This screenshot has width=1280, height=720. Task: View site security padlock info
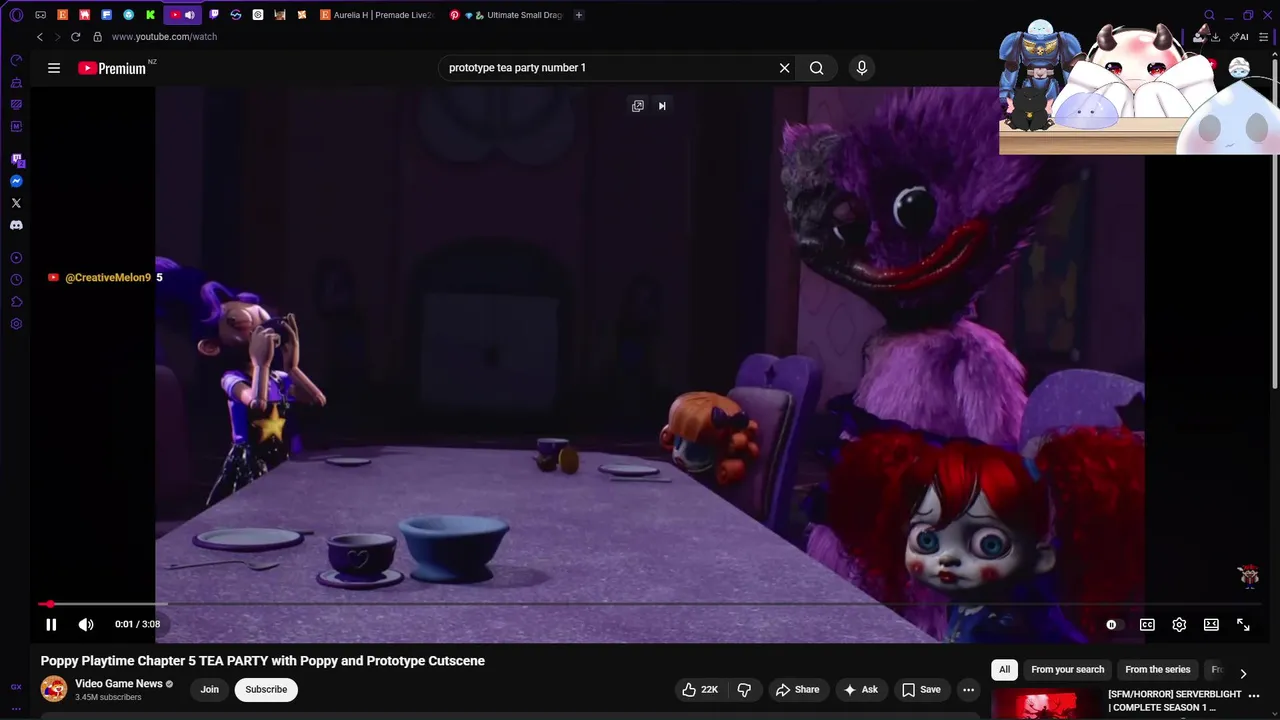tap(97, 37)
